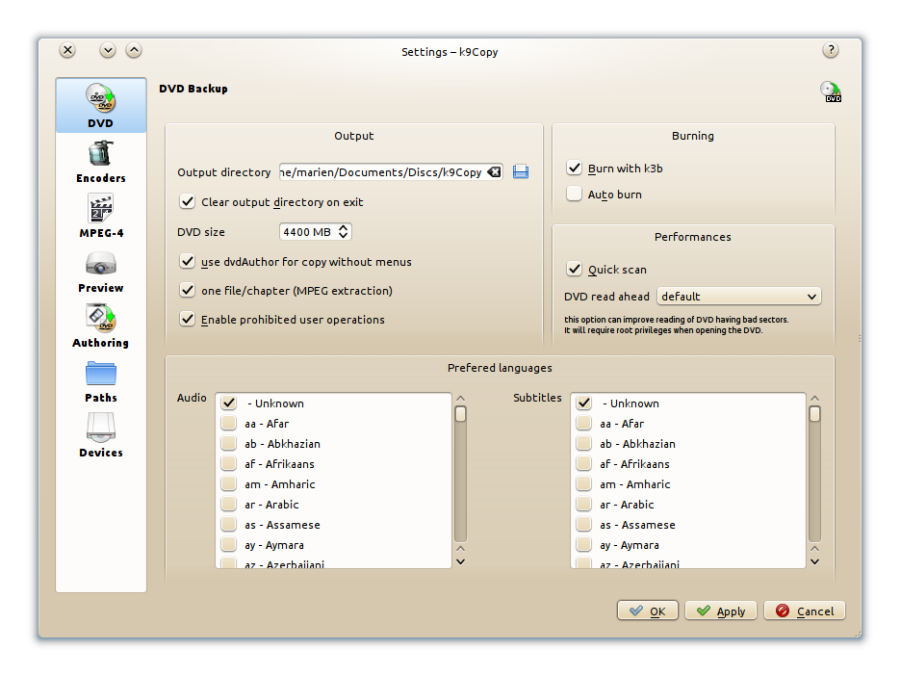Uncheck Unknown in Subtitles language list
This screenshot has width=900, height=676.
[584, 403]
